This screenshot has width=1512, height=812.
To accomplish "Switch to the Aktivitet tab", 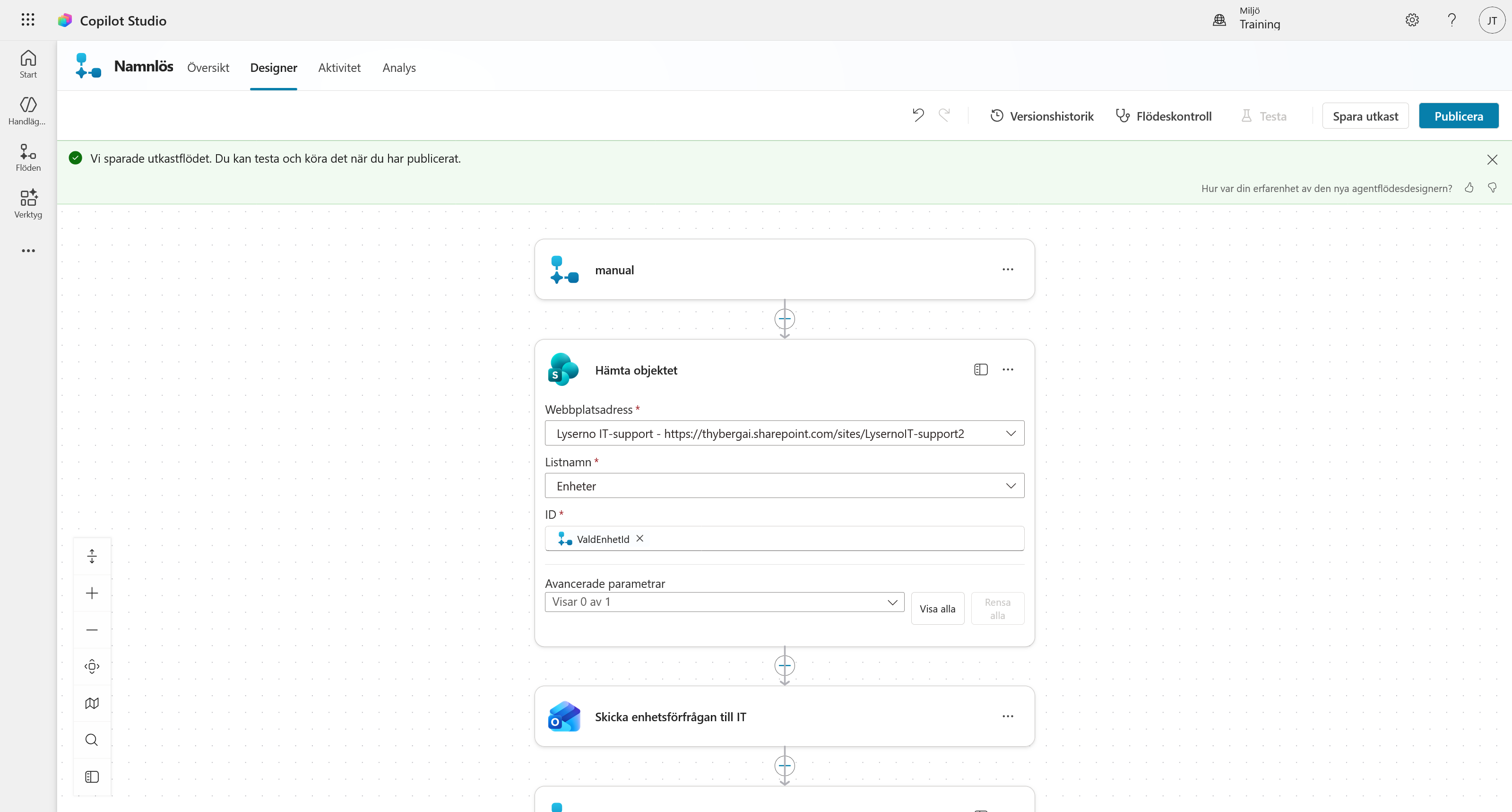I will click(339, 68).
